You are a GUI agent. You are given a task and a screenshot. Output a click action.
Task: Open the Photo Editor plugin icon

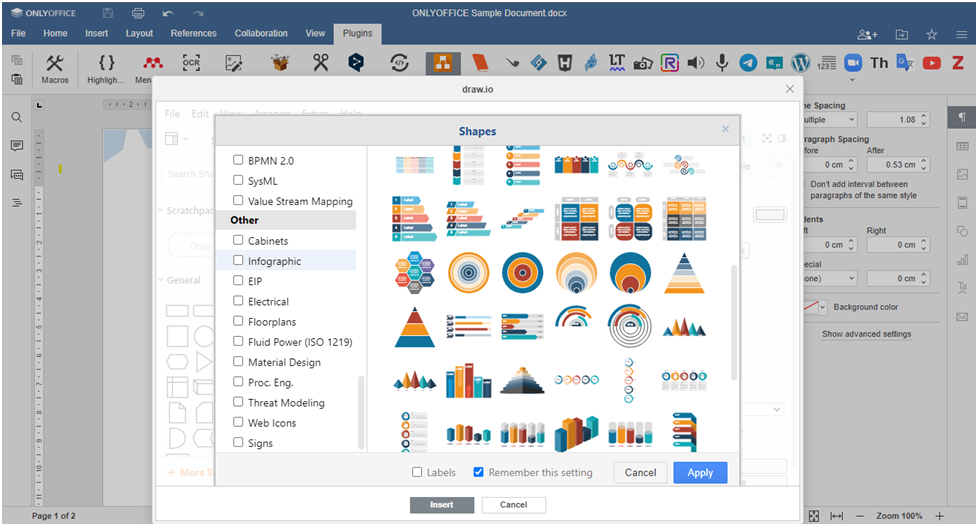point(234,62)
